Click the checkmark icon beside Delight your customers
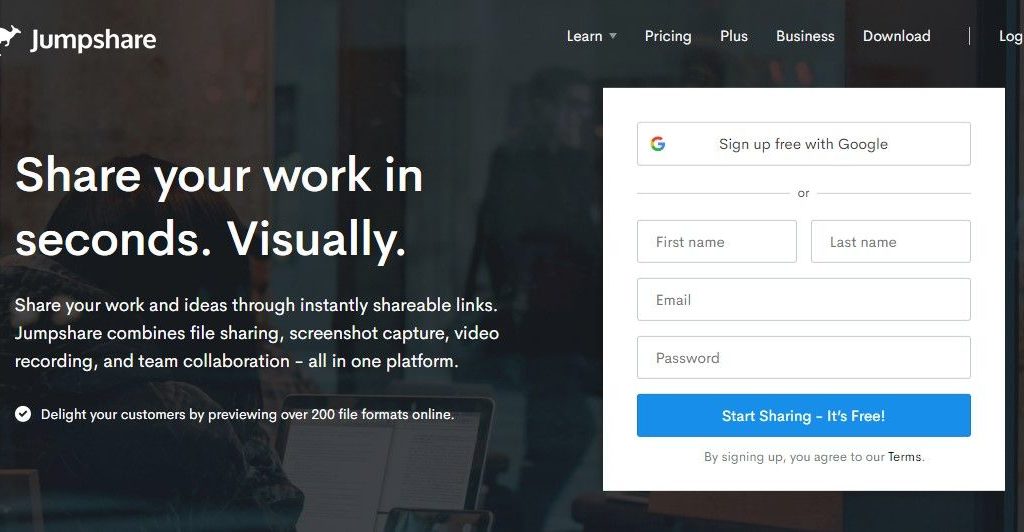 point(23,414)
